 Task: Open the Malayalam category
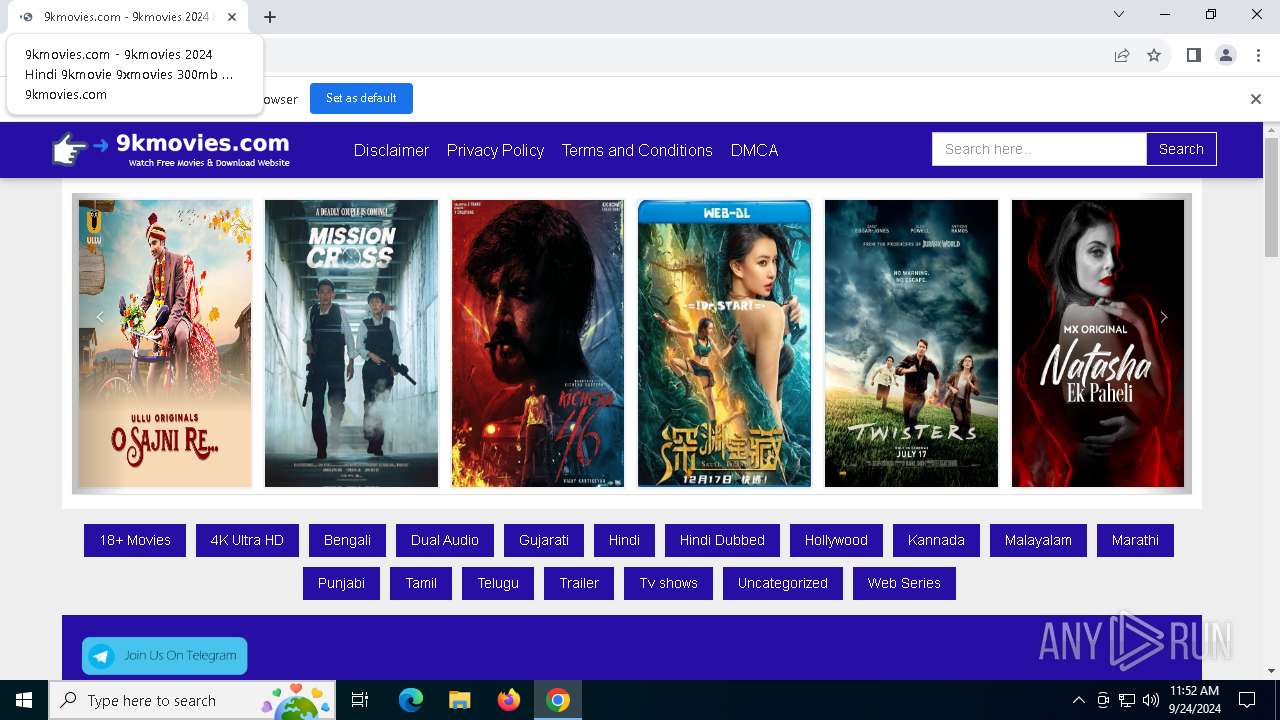tap(1038, 540)
